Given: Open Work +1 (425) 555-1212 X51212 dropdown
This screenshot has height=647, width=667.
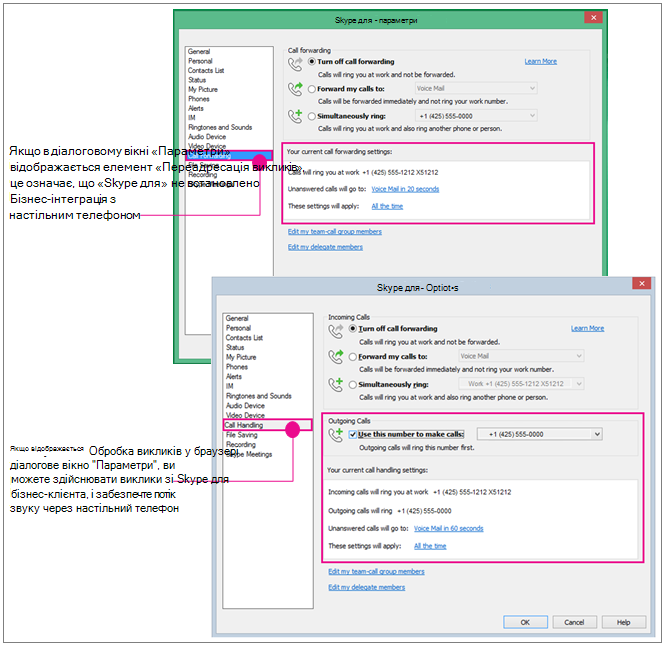Looking at the screenshot, I should (x=521, y=384).
